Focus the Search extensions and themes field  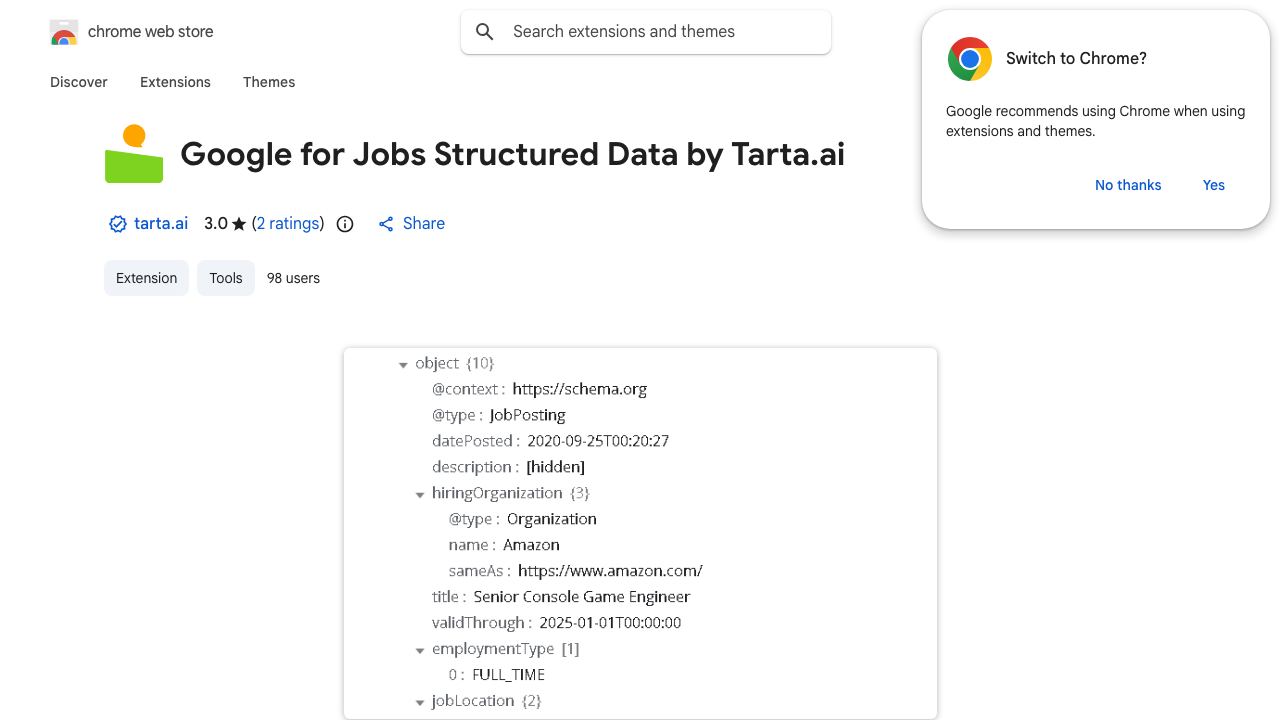click(646, 32)
